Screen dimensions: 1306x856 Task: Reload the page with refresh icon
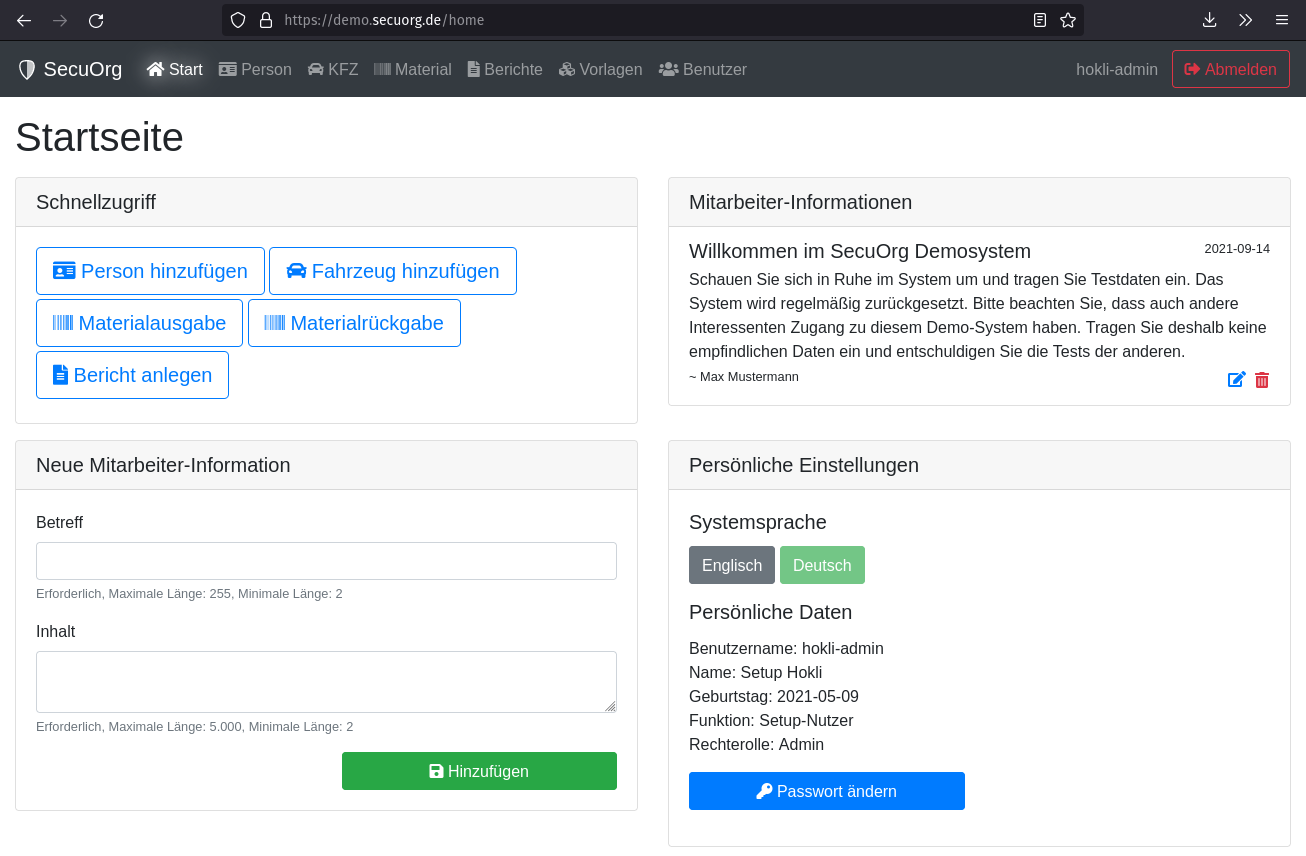click(x=96, y=20)
